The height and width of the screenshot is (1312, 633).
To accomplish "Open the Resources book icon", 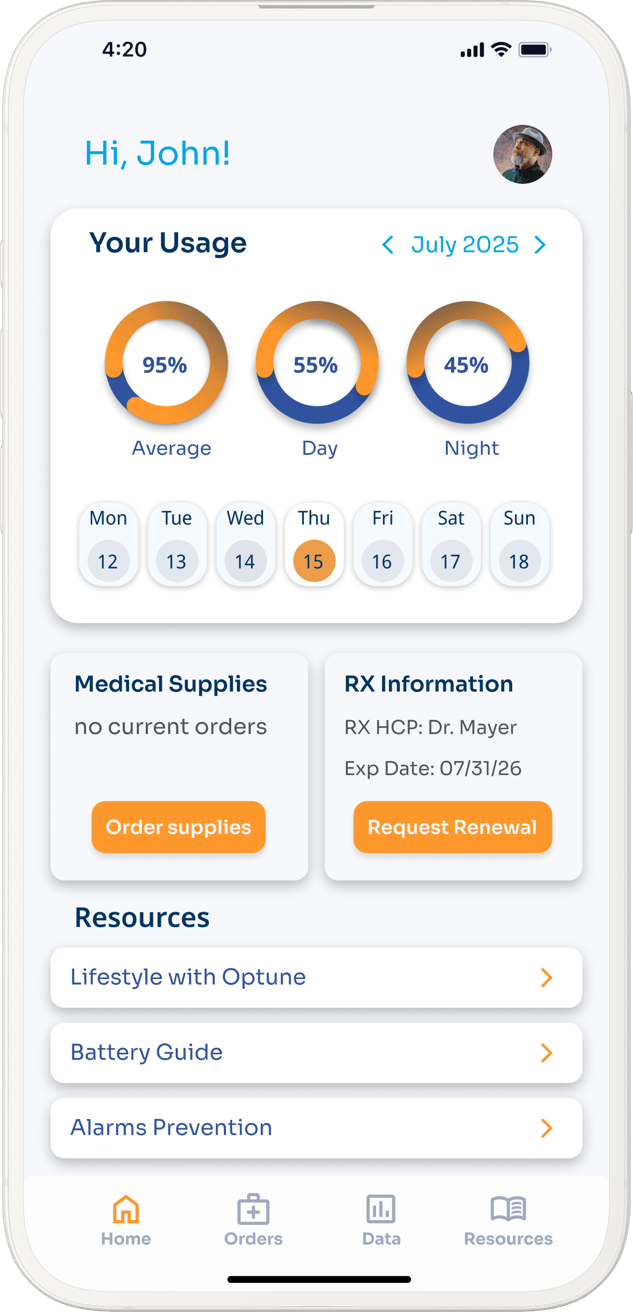I will pos(508,1209).
